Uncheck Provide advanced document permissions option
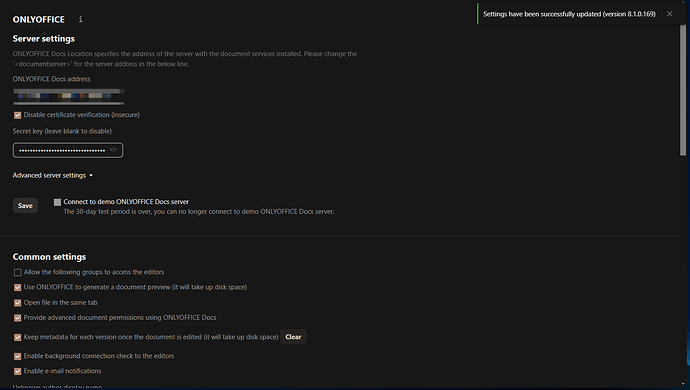 tap(18, 318)
